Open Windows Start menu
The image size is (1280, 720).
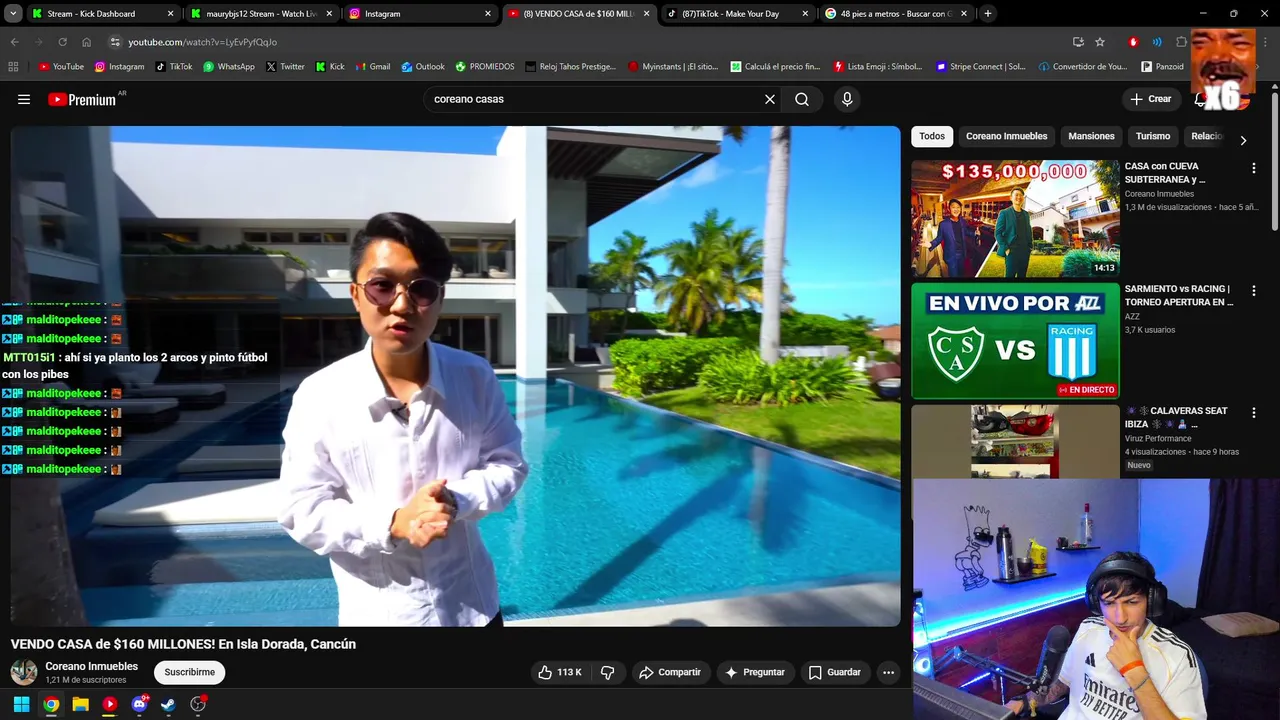point(21,704)
